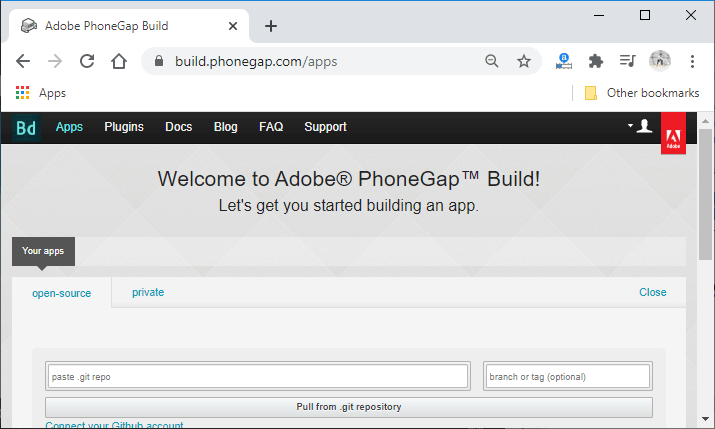Switch to the private tab
Viewport: 715px width, 429px height.
(148, 292)
